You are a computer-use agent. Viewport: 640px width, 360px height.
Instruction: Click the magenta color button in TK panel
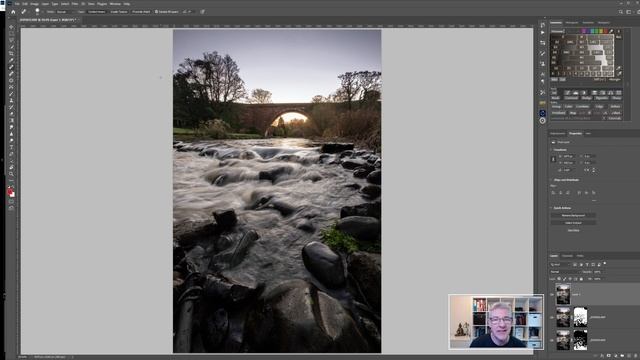(584, 31)
